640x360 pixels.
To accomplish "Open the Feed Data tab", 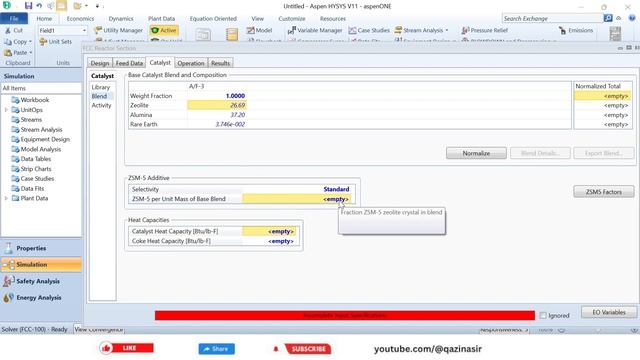I will (x=129, y=63).
